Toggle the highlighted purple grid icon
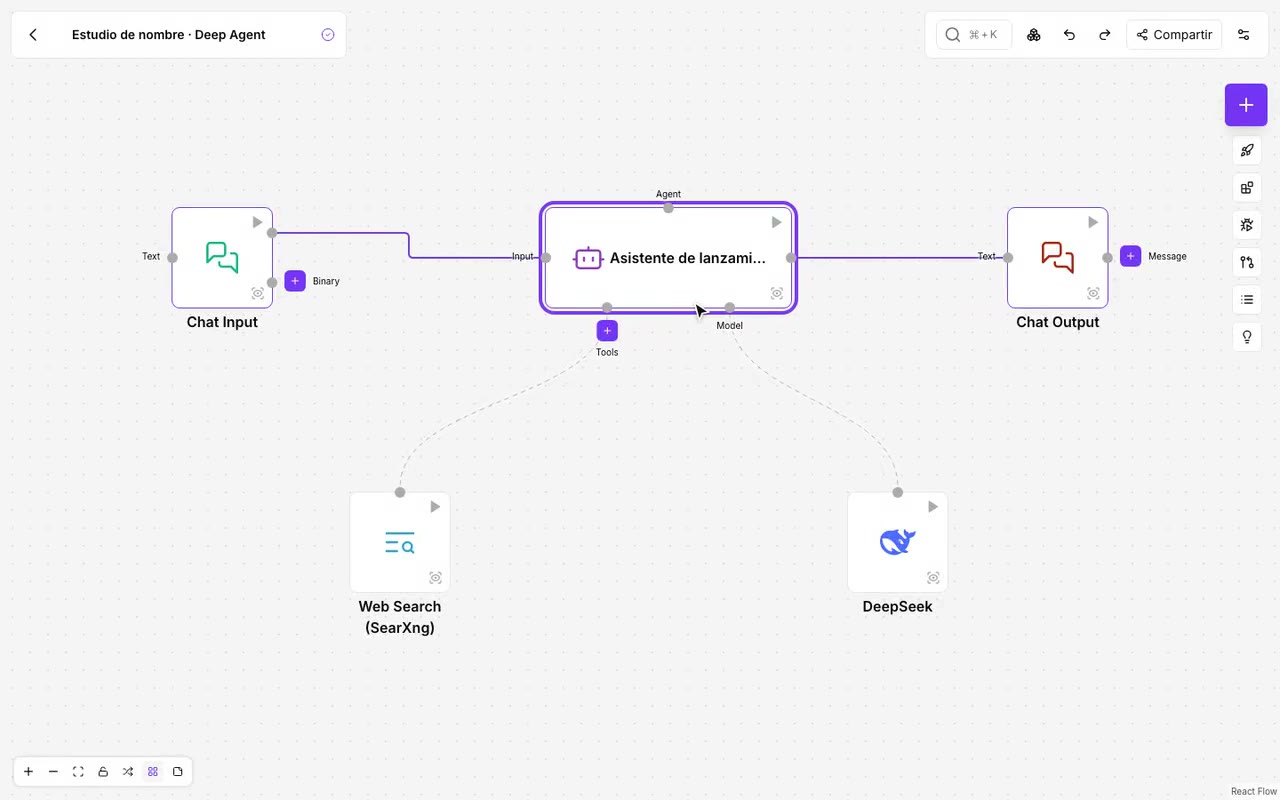 pos(153,772)
